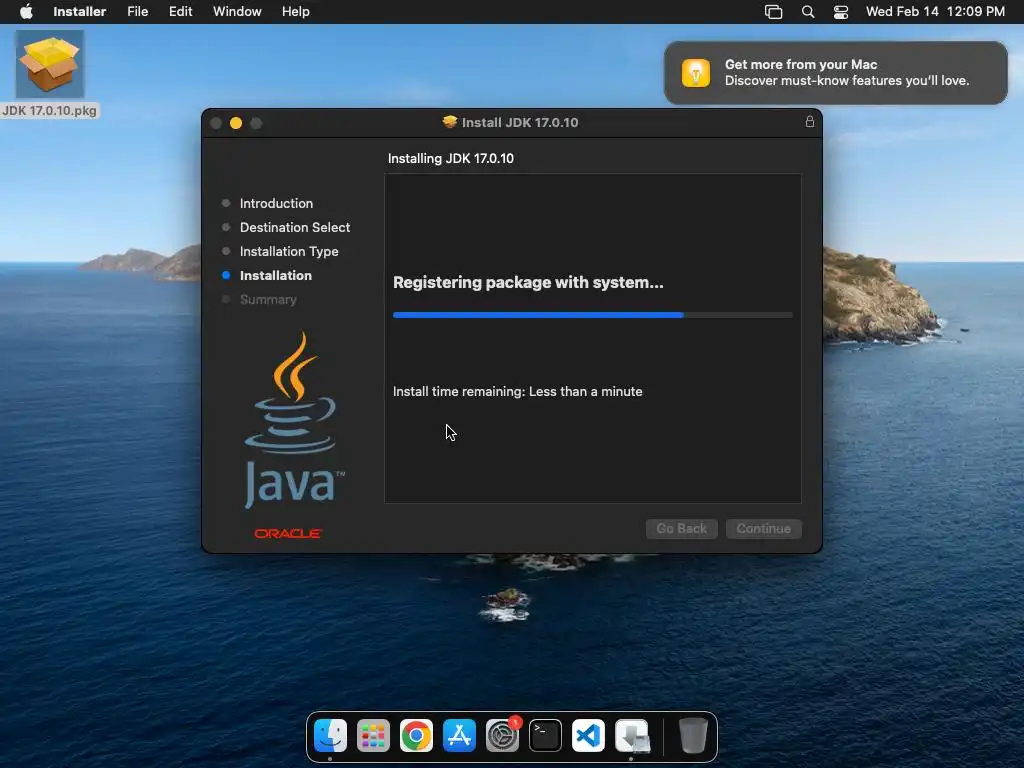Click the Installer app in the dock
1024x768 pixels.
632,736
